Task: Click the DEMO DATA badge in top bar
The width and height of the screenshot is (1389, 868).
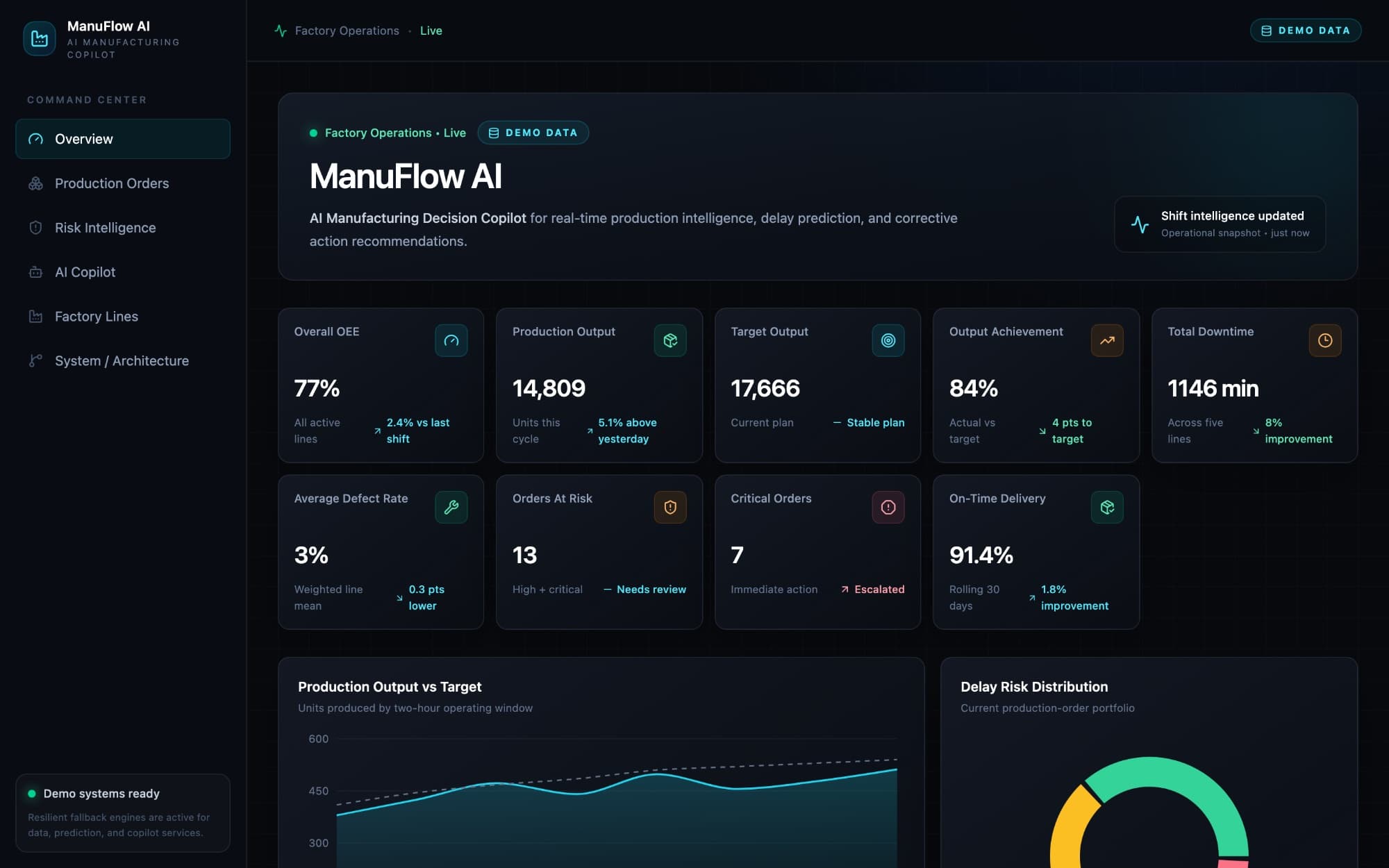Action: point(1306,31)
